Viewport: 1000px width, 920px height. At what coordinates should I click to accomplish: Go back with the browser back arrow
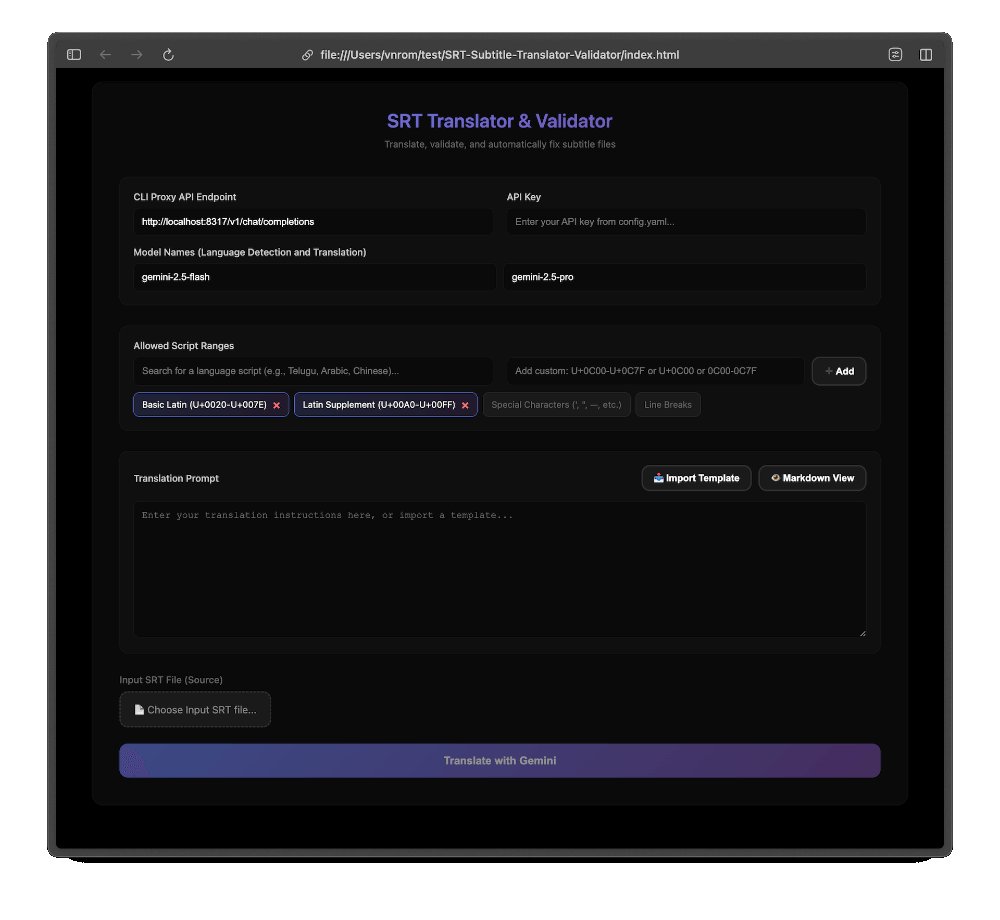105,55
